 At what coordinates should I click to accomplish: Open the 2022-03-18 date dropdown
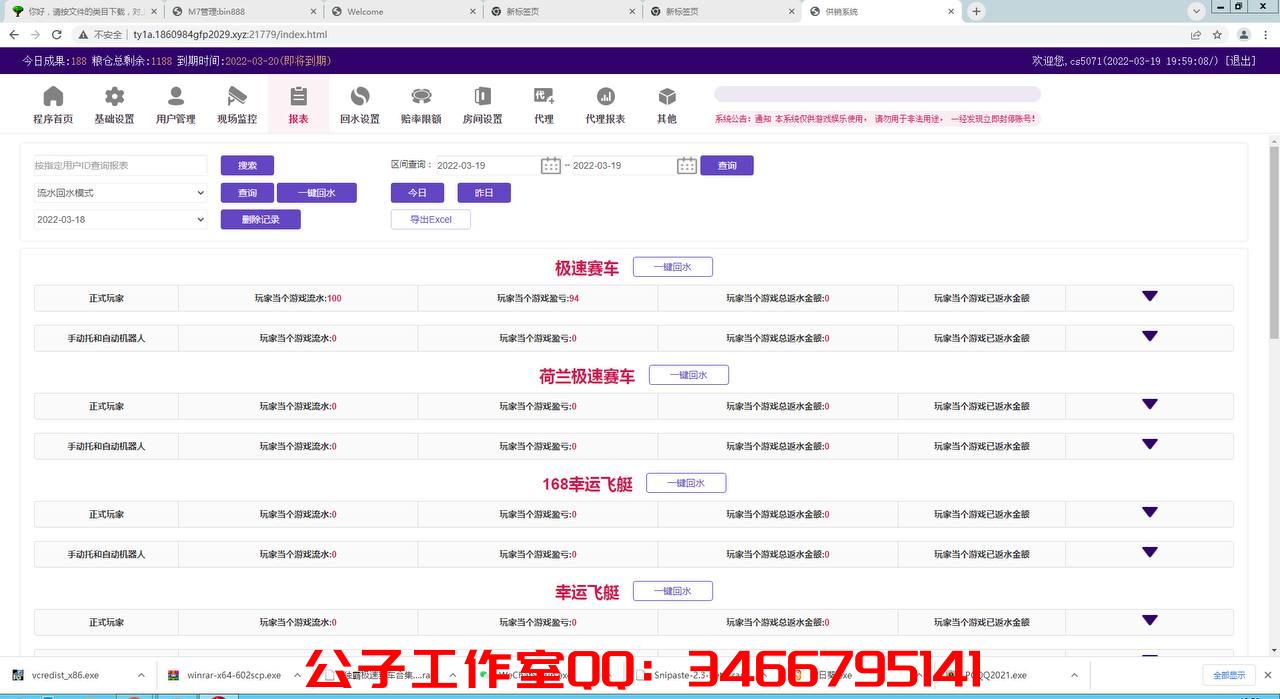tap(120, 219)
